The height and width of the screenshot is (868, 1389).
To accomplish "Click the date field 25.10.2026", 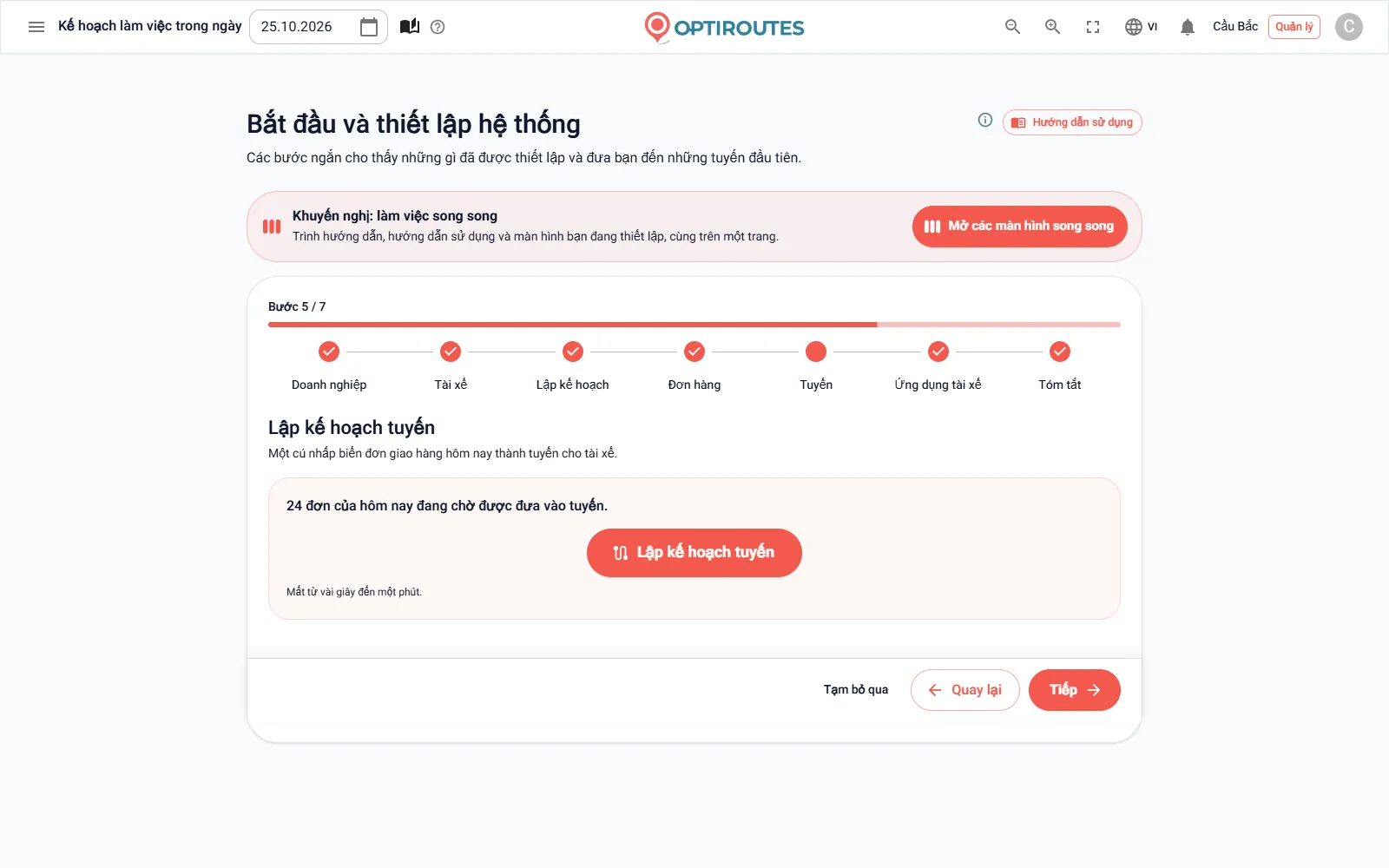I will coord(318,27).
